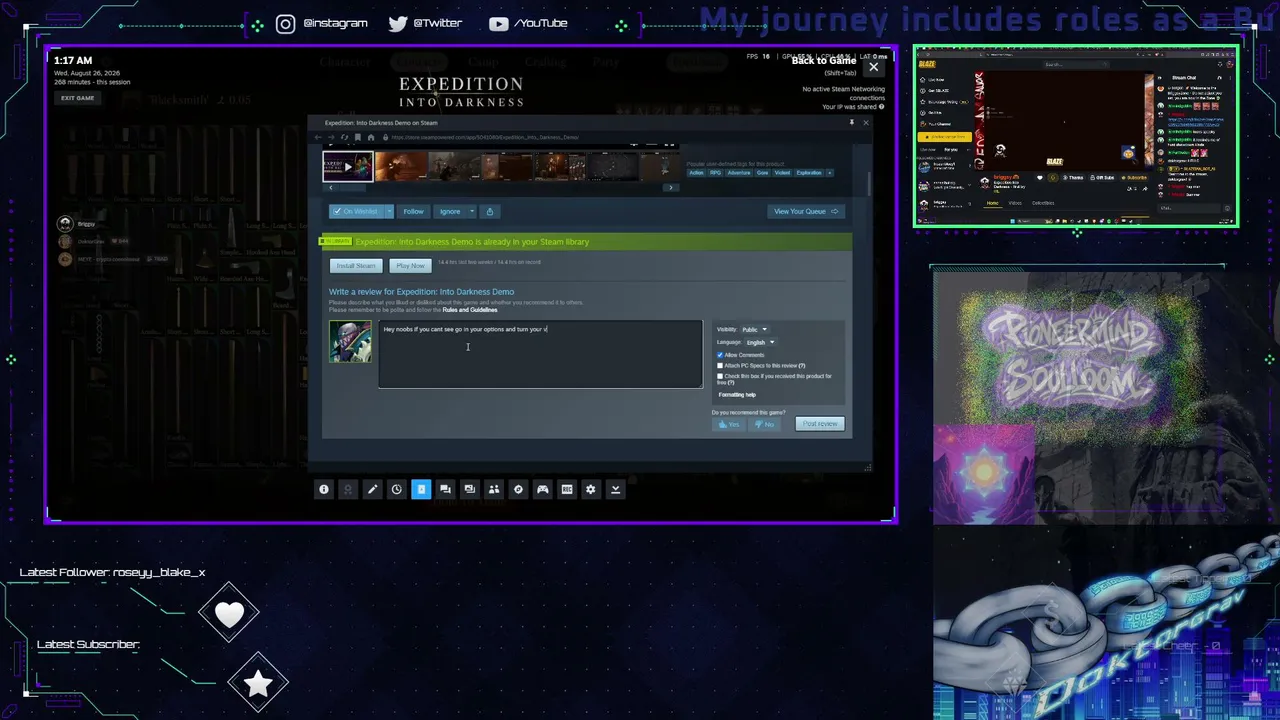Click the heart icon below Latest Follower
The height and width of the screenshot is (720, 1280).
[229, 615]
